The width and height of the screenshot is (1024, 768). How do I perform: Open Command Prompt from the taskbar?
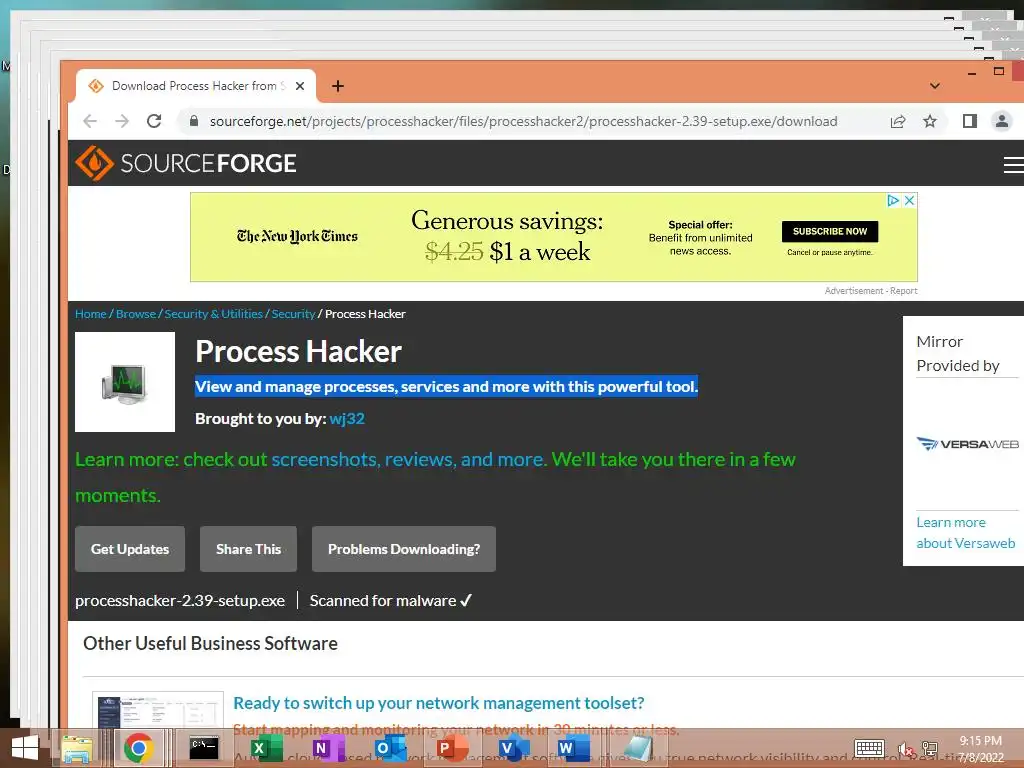point(203,747)
